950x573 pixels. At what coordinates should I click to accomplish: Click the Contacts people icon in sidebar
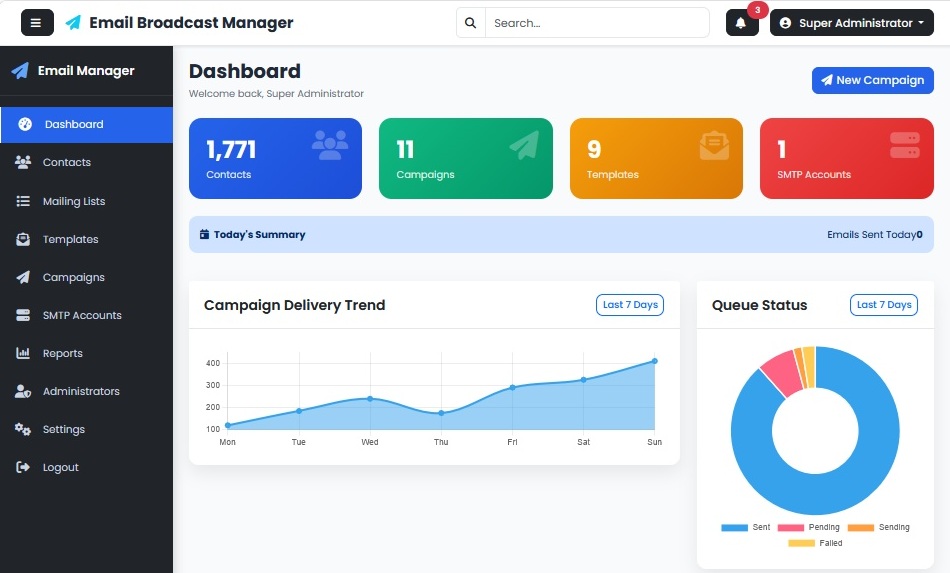point(23,162)
